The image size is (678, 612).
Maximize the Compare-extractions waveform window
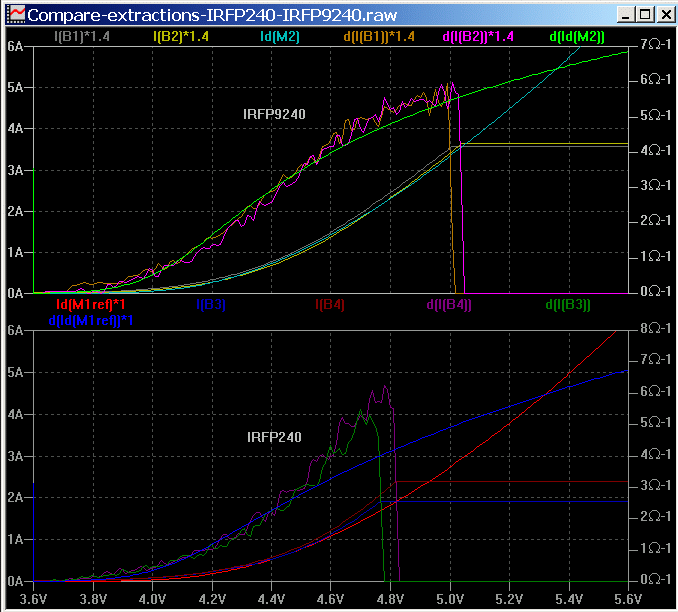[x=645, y=15]
